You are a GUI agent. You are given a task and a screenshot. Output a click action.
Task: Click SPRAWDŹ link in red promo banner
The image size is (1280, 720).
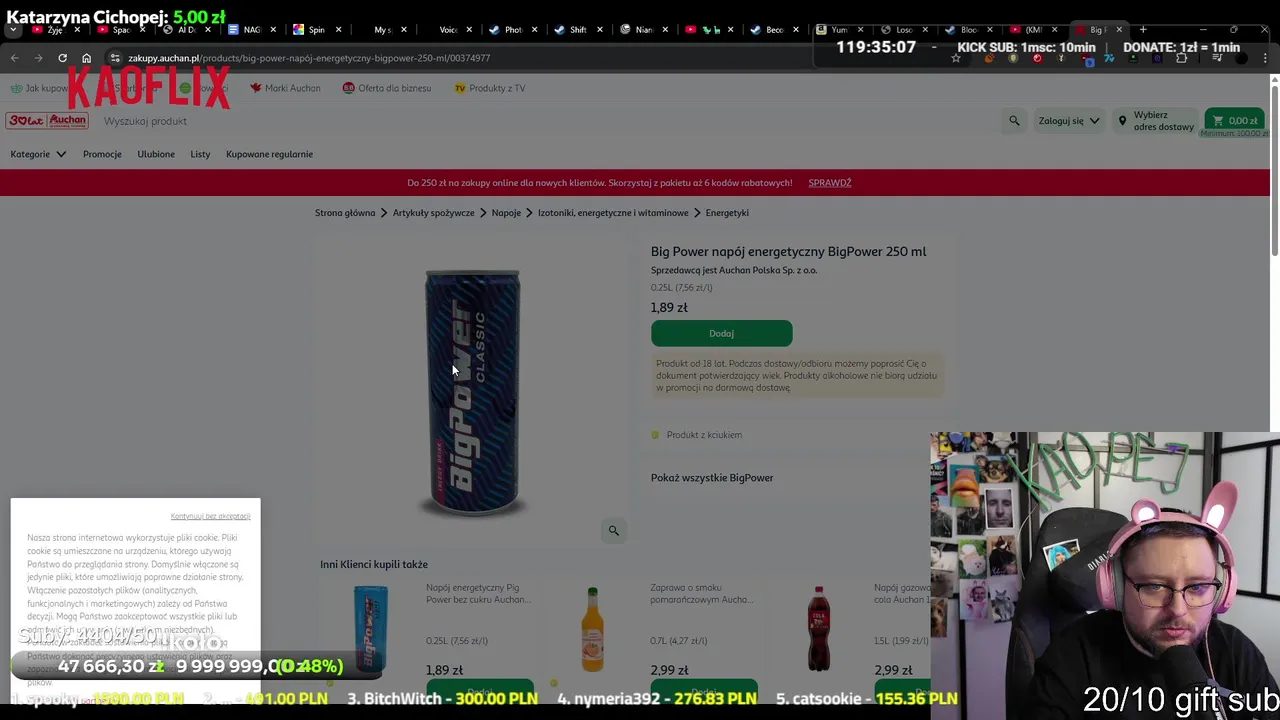click(829, 183)
